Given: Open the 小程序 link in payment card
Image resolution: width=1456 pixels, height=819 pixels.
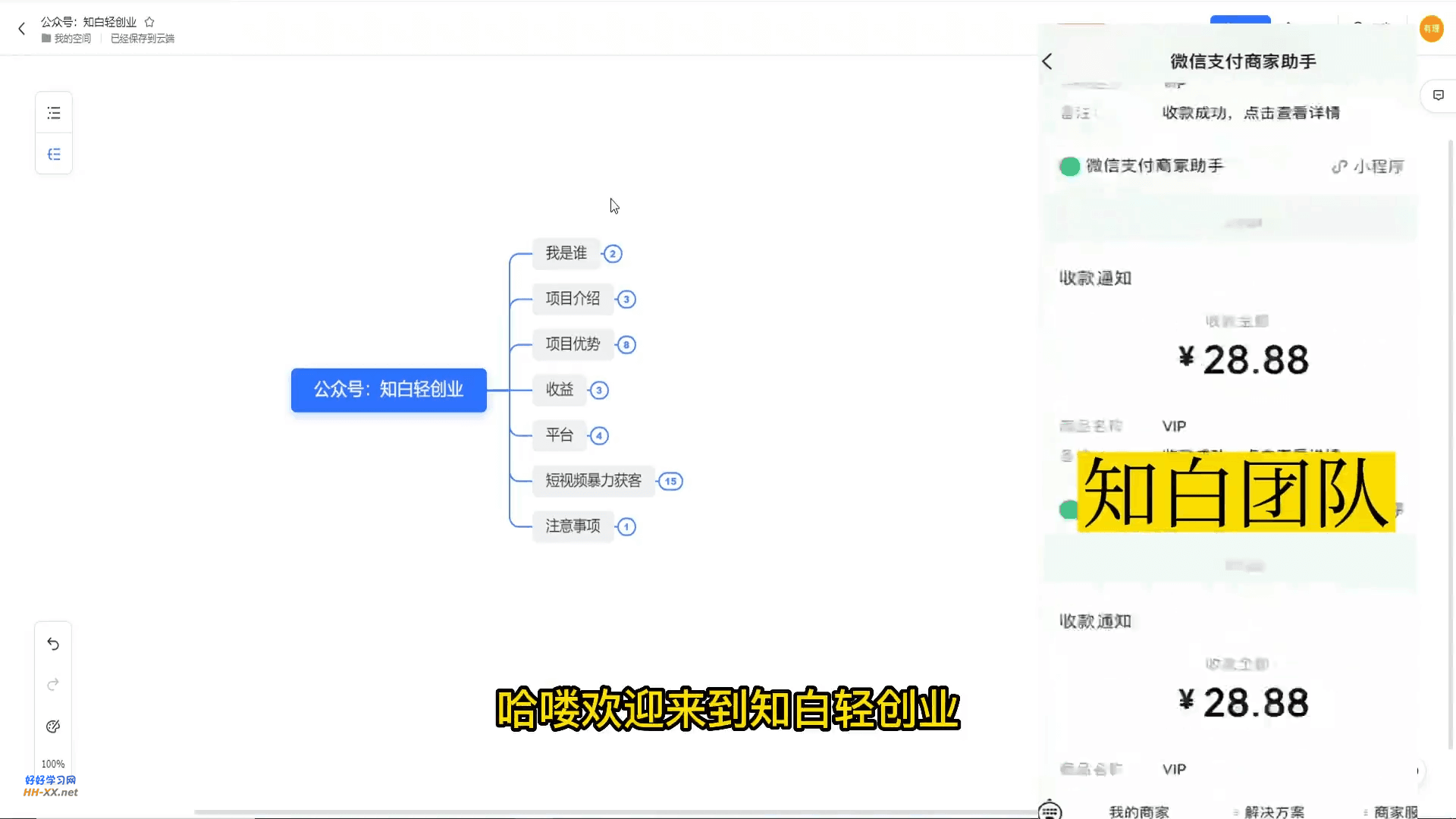Looking at the screenshot, I should (x=1368, y=167).
